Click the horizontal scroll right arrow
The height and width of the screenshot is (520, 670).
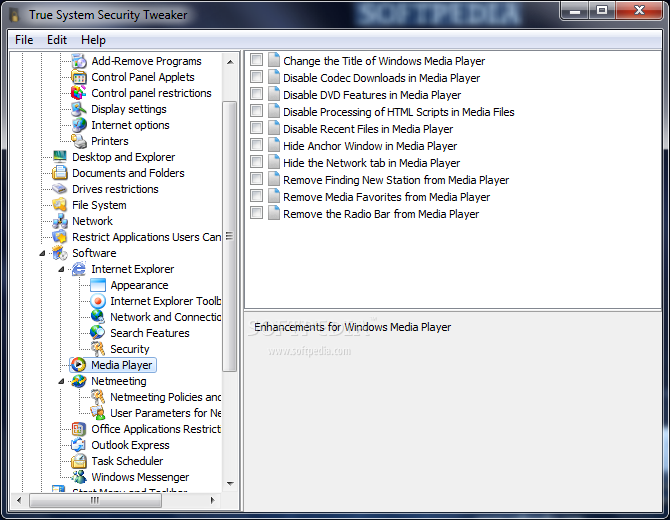[213, 500]
